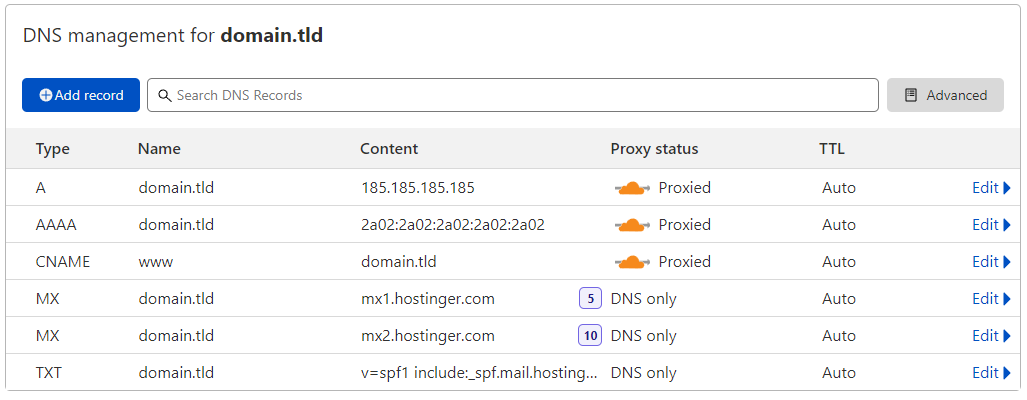Click the Type column header
Viewport: 1027px width, 400px height.
[x=53, y=149]
